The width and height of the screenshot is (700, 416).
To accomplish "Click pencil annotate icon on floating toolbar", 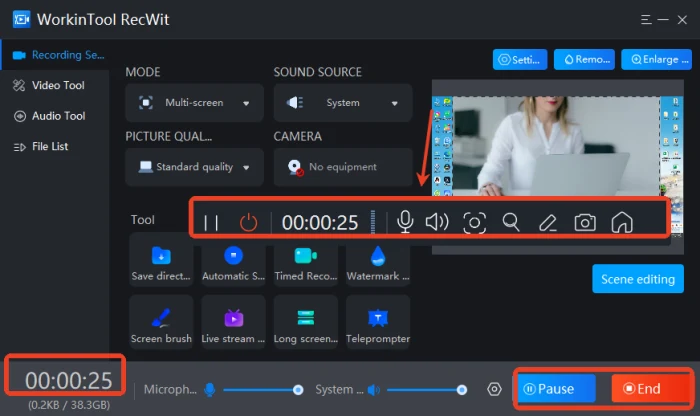I will pyautogui.click(x=548, y=223).
